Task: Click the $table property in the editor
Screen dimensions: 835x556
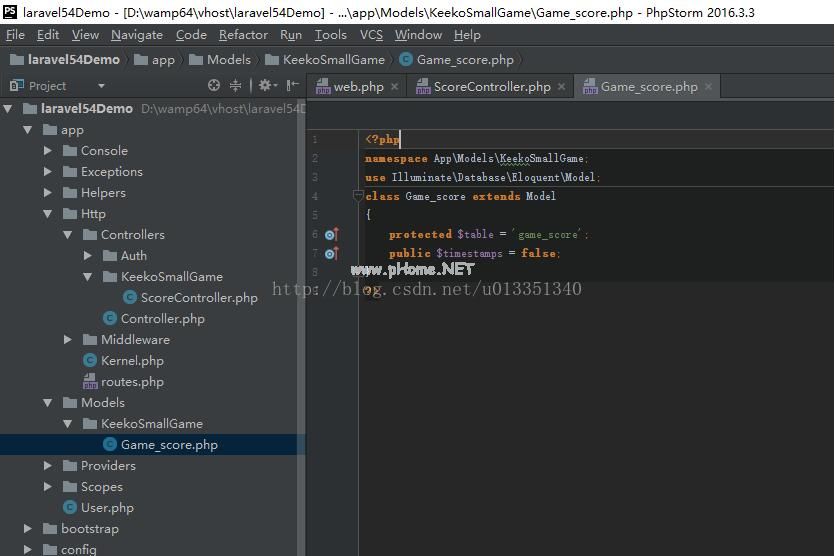Action: pos(475,234)
